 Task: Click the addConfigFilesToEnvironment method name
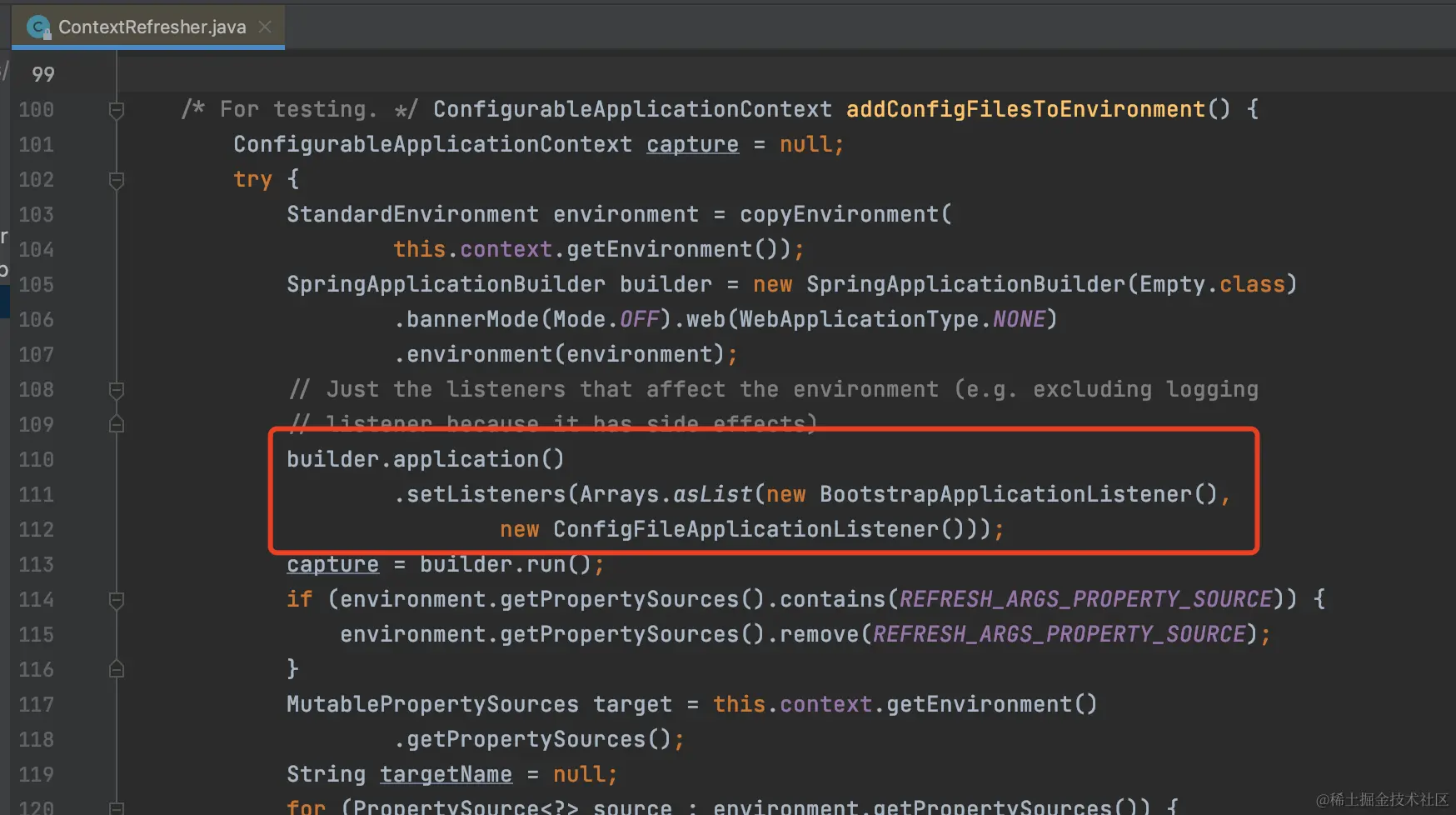pos(1026,109)
